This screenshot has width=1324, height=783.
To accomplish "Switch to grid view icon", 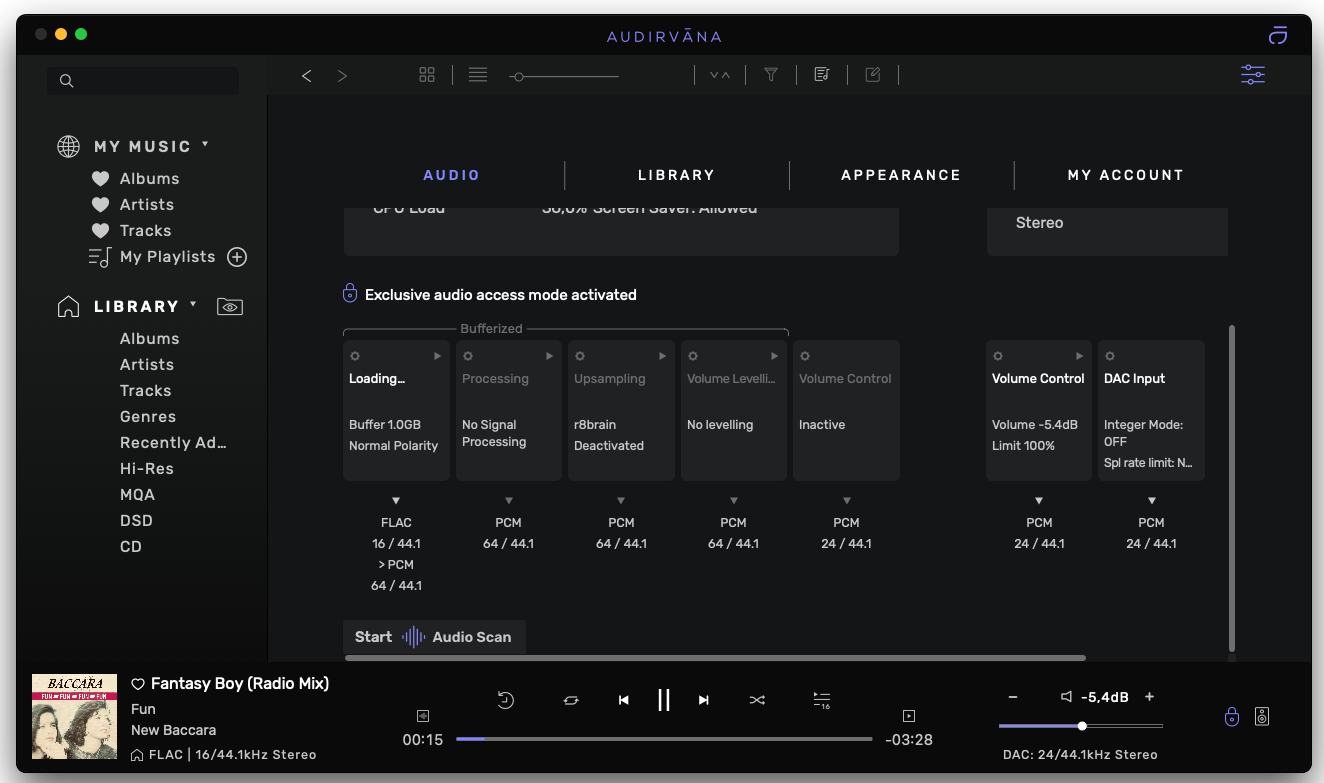I will click(x=427, y=75).
